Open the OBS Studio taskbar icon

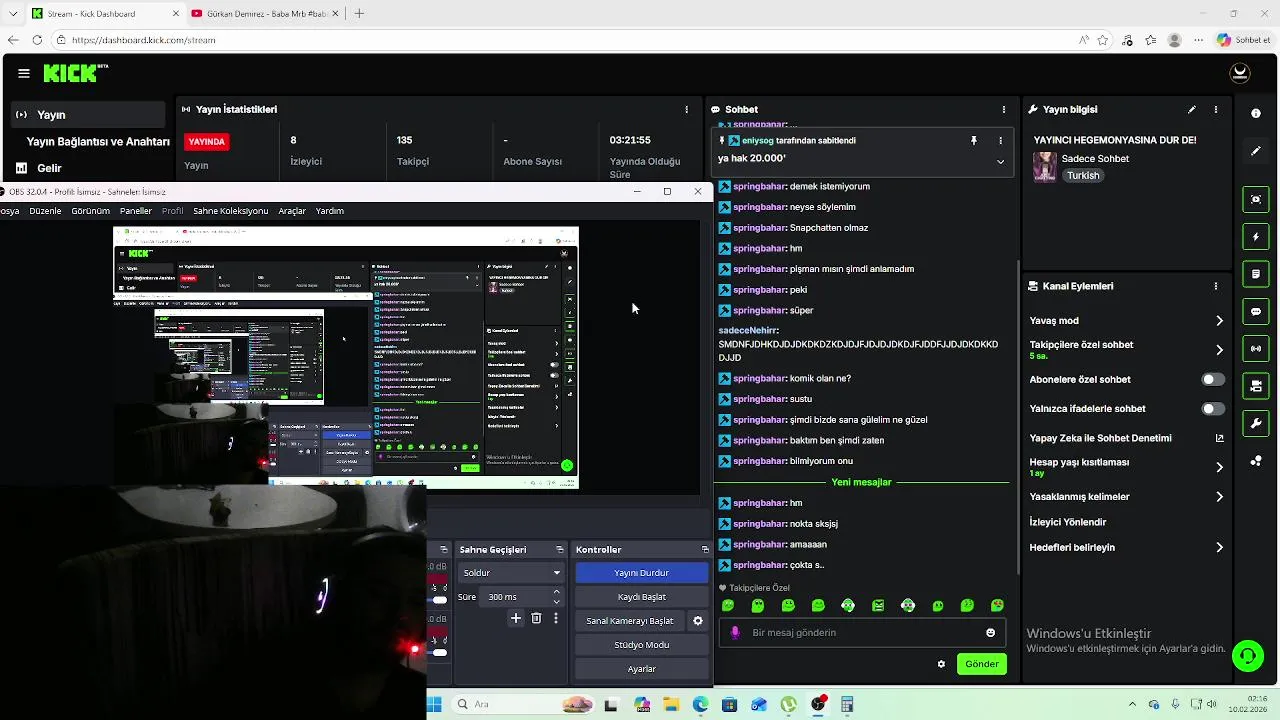pyautogui.click(x=819, y=704)
